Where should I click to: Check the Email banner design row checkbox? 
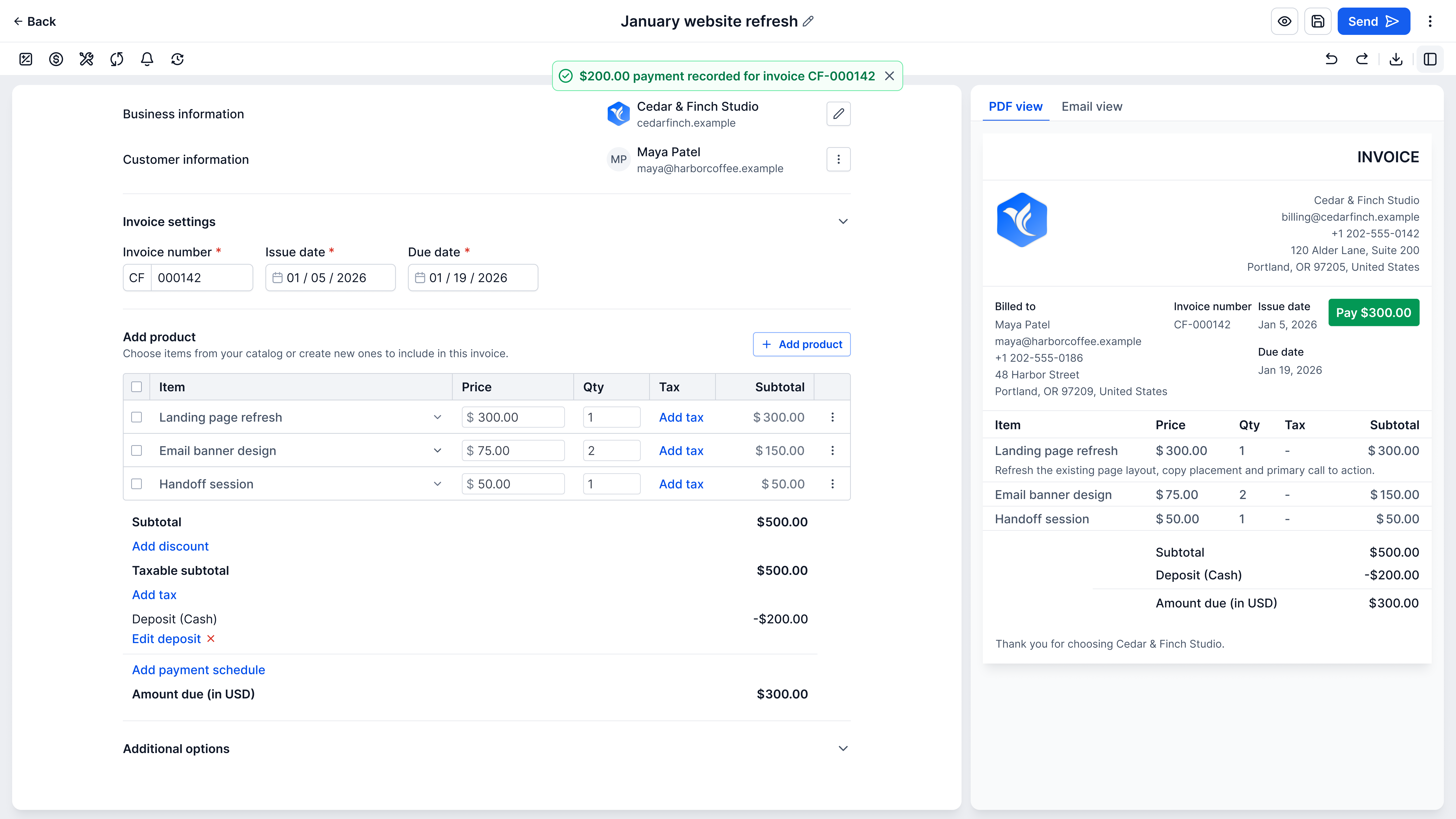(x=136, y=450)
